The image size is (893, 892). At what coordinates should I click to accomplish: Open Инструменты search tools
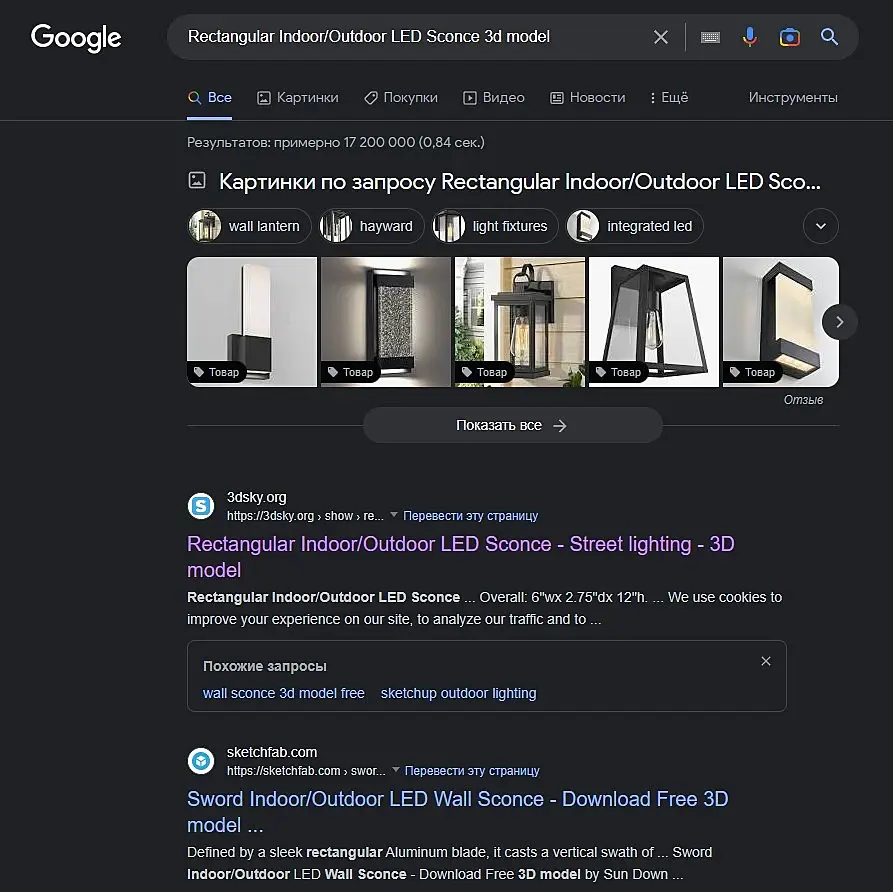tap(793, 97)
